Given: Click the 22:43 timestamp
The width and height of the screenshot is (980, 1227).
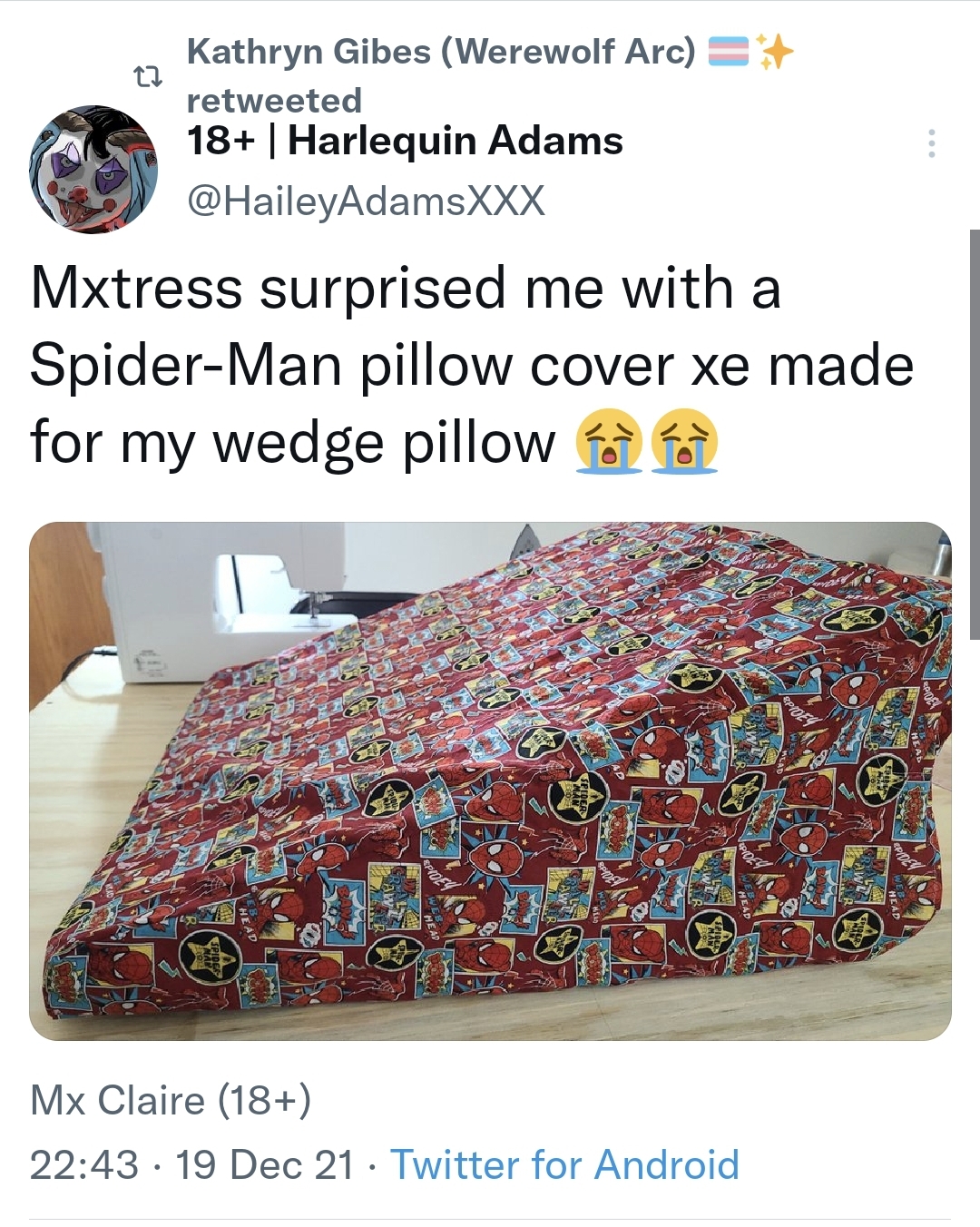Looking at the screenshot, I should coord(84,1164).
